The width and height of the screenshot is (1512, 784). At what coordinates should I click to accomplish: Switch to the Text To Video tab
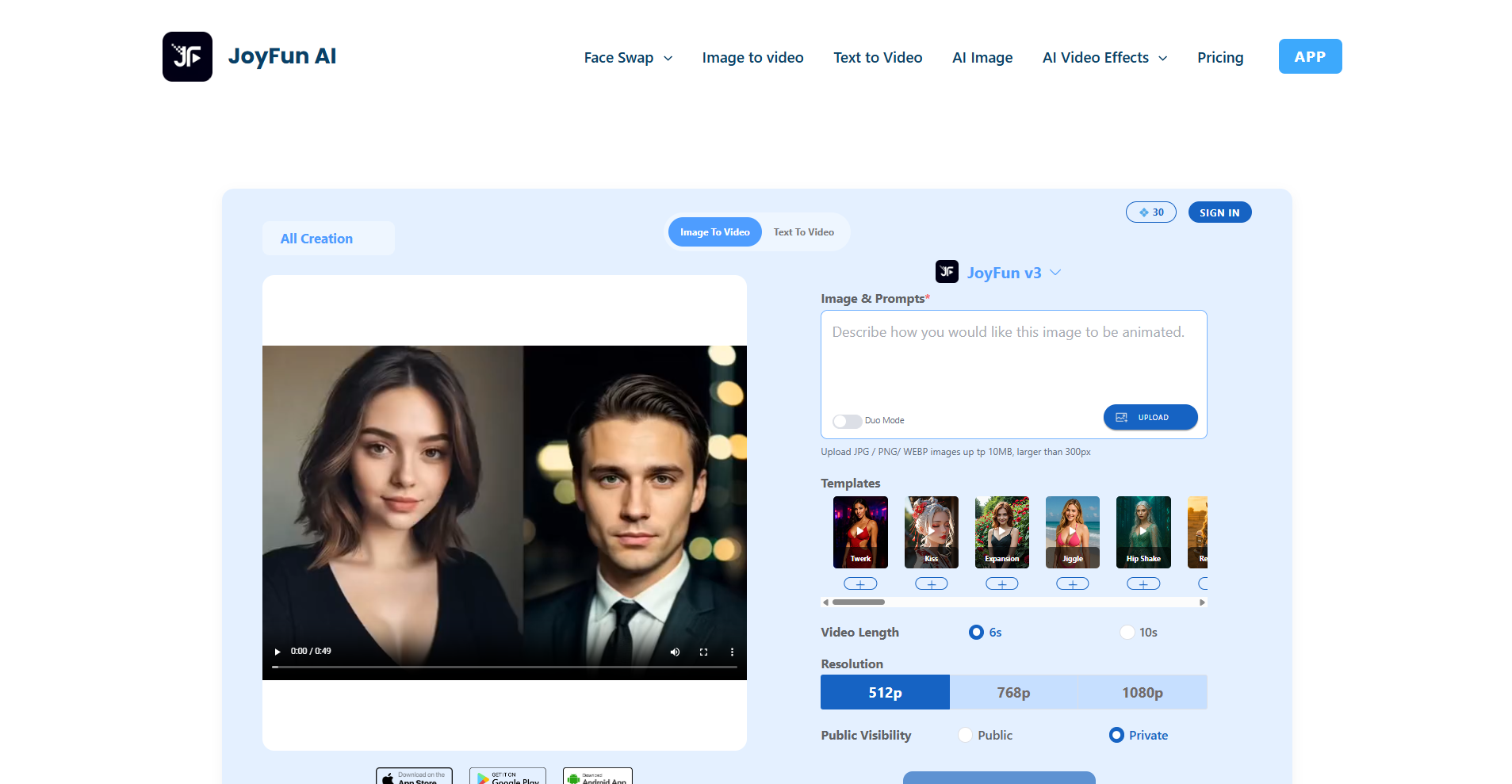803,231
